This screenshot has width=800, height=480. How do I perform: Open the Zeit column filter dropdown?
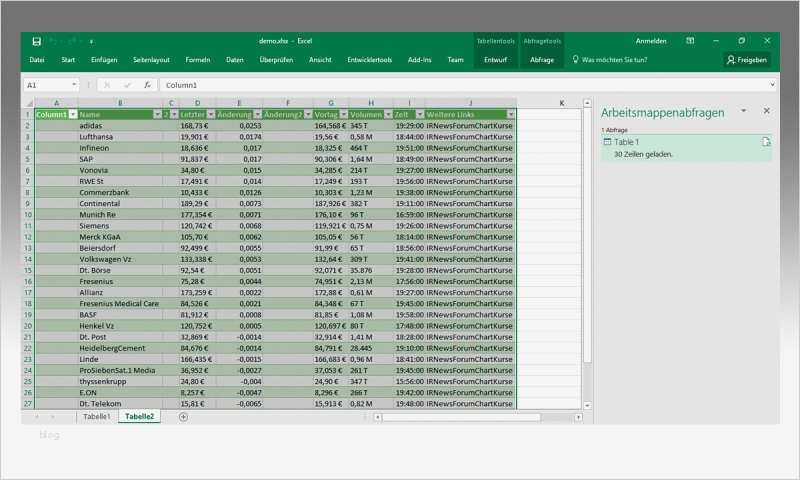(420, 114)
